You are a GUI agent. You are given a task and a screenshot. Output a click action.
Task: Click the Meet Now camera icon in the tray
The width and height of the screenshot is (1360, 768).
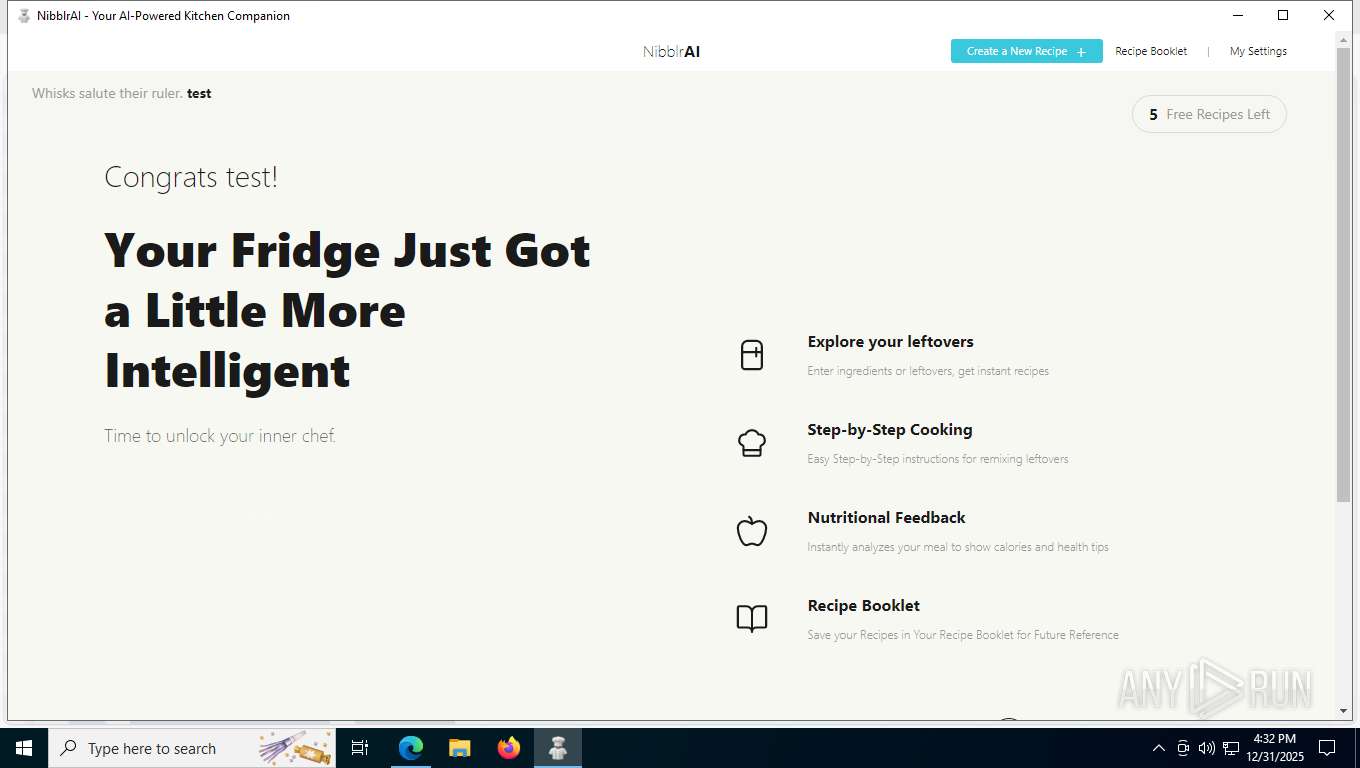tap(1183, 748)
